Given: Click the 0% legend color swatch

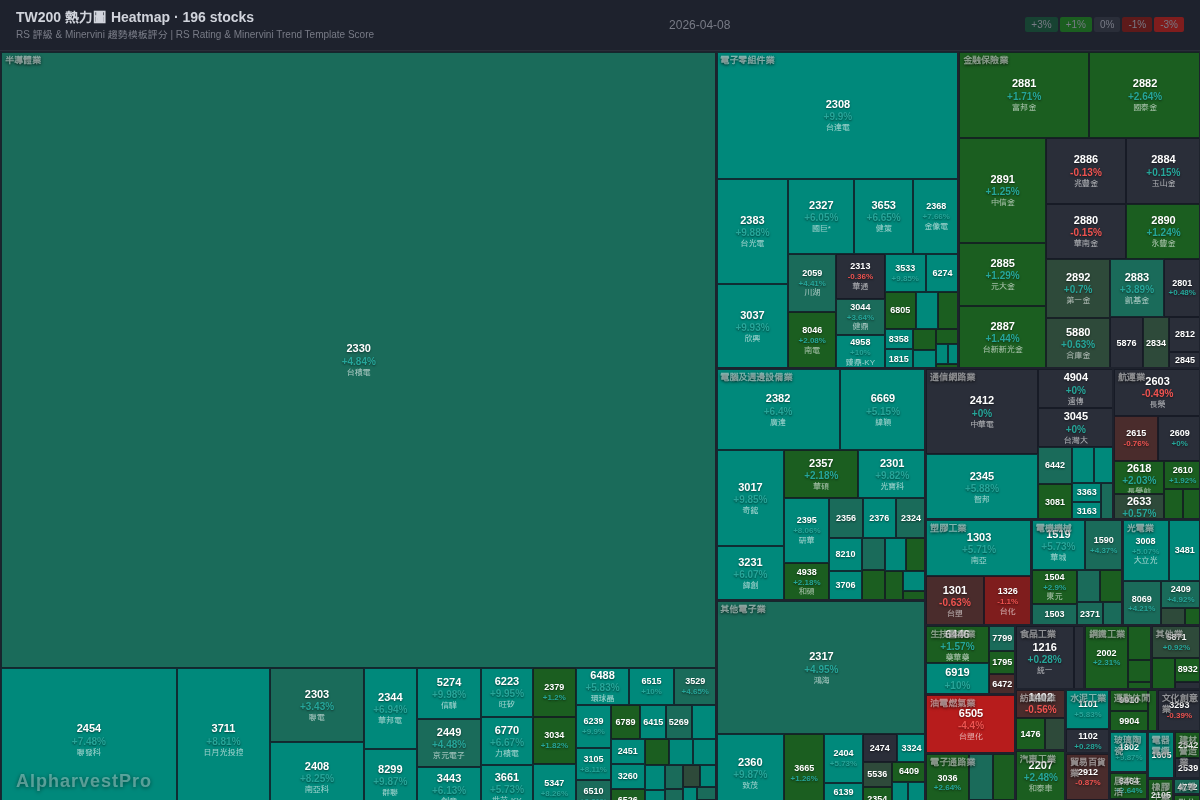Looking at the screenshot, I should (1107, 24).
